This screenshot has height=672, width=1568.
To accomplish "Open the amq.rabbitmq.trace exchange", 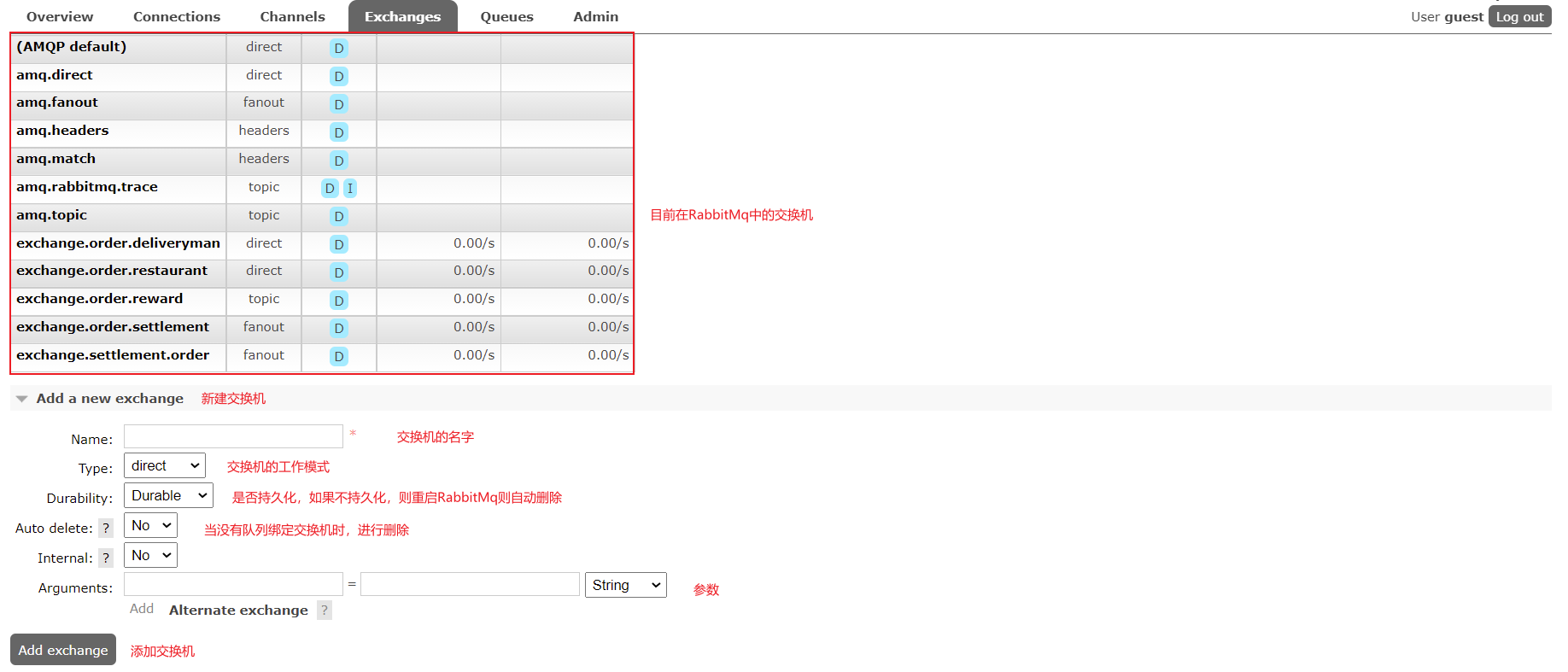I will [x=87, y=187].
